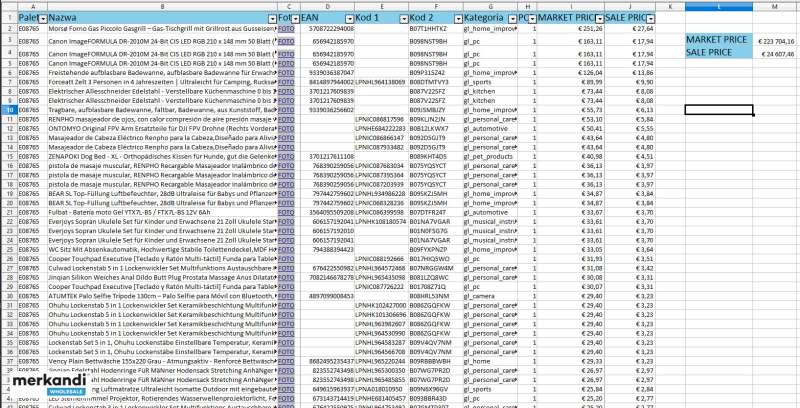Select market price cell € 251,26
Image resolution: width=800 pixels, height=408 pixels.
571,29
